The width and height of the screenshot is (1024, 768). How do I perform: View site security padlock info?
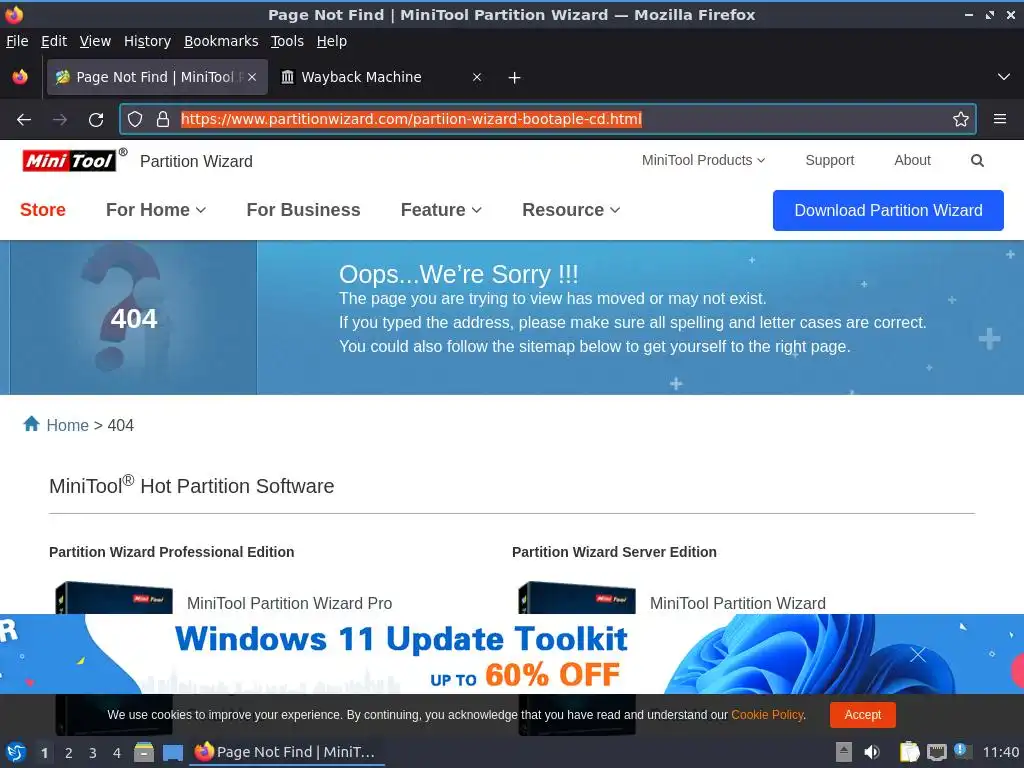pyautogui.click(x=163, y=119)
